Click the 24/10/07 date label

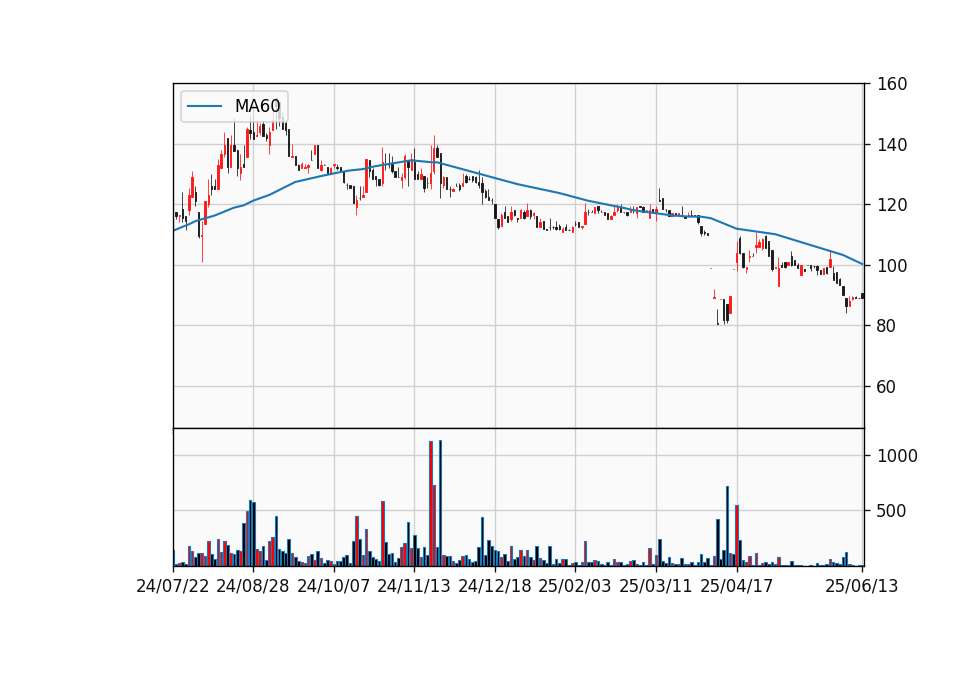(x=334, y=586)
